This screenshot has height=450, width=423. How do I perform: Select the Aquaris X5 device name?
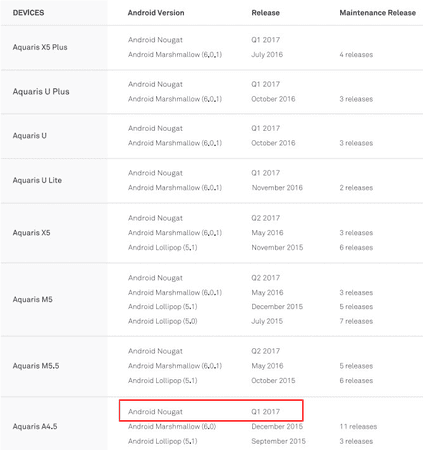tap(32, 233)
